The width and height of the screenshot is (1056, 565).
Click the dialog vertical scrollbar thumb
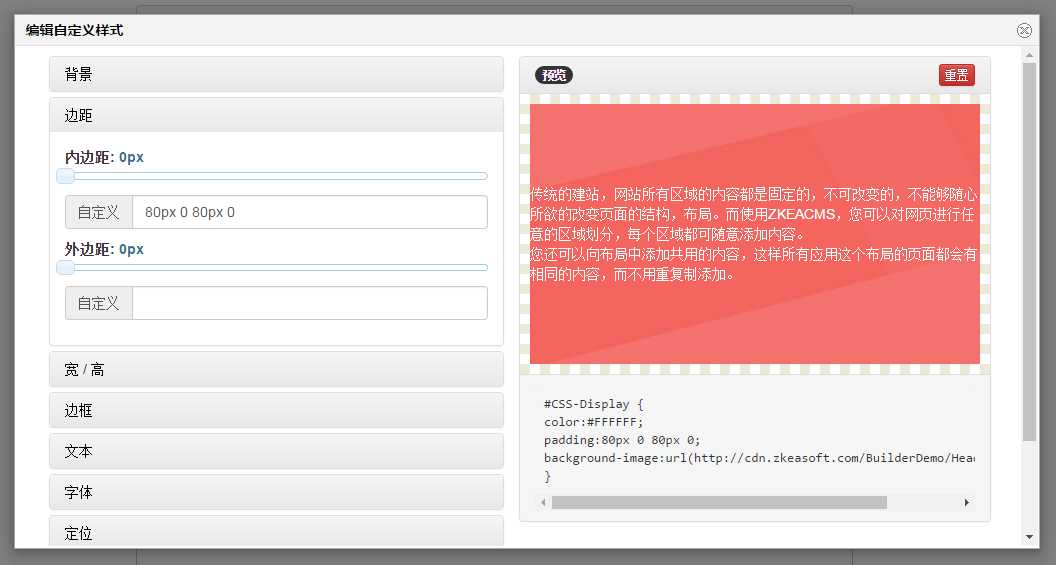click(x=1029, y=253)
